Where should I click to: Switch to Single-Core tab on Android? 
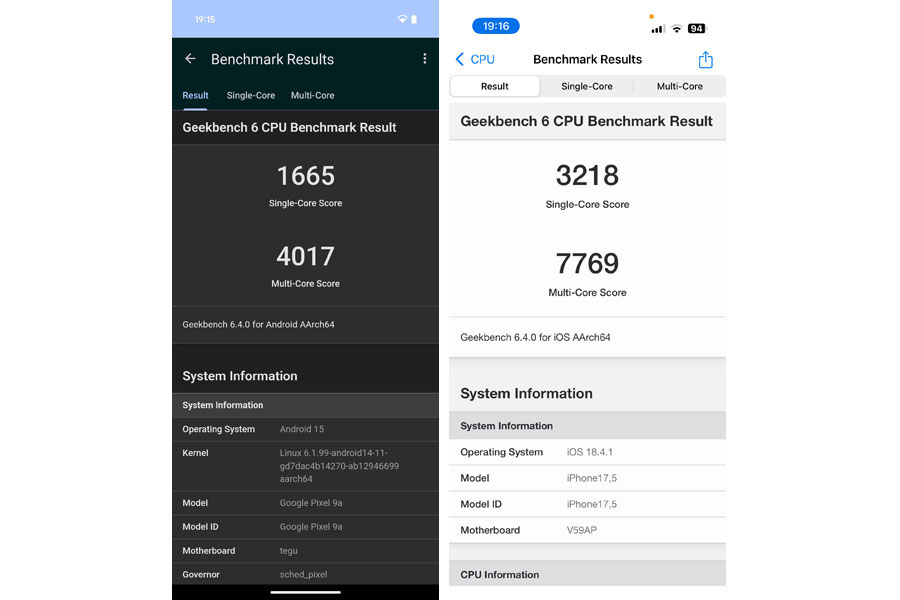click(251, 95)
